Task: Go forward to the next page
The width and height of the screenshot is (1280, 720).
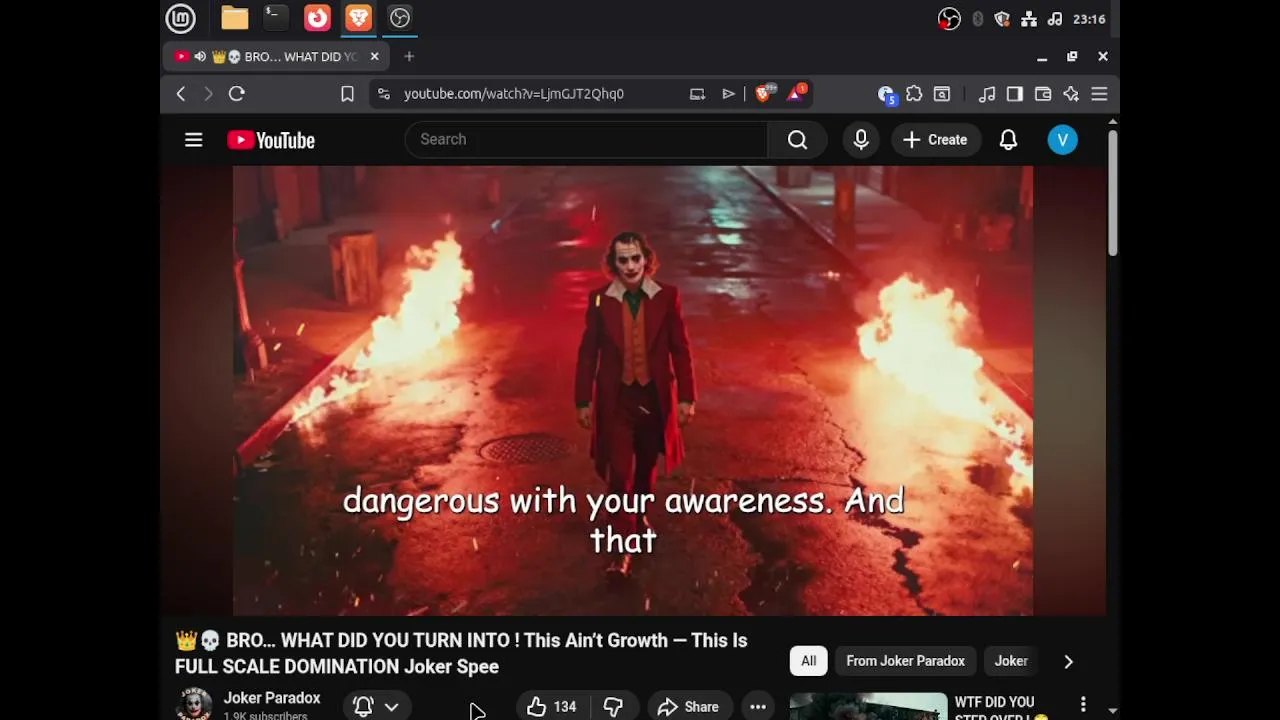Action: [208, 94]
